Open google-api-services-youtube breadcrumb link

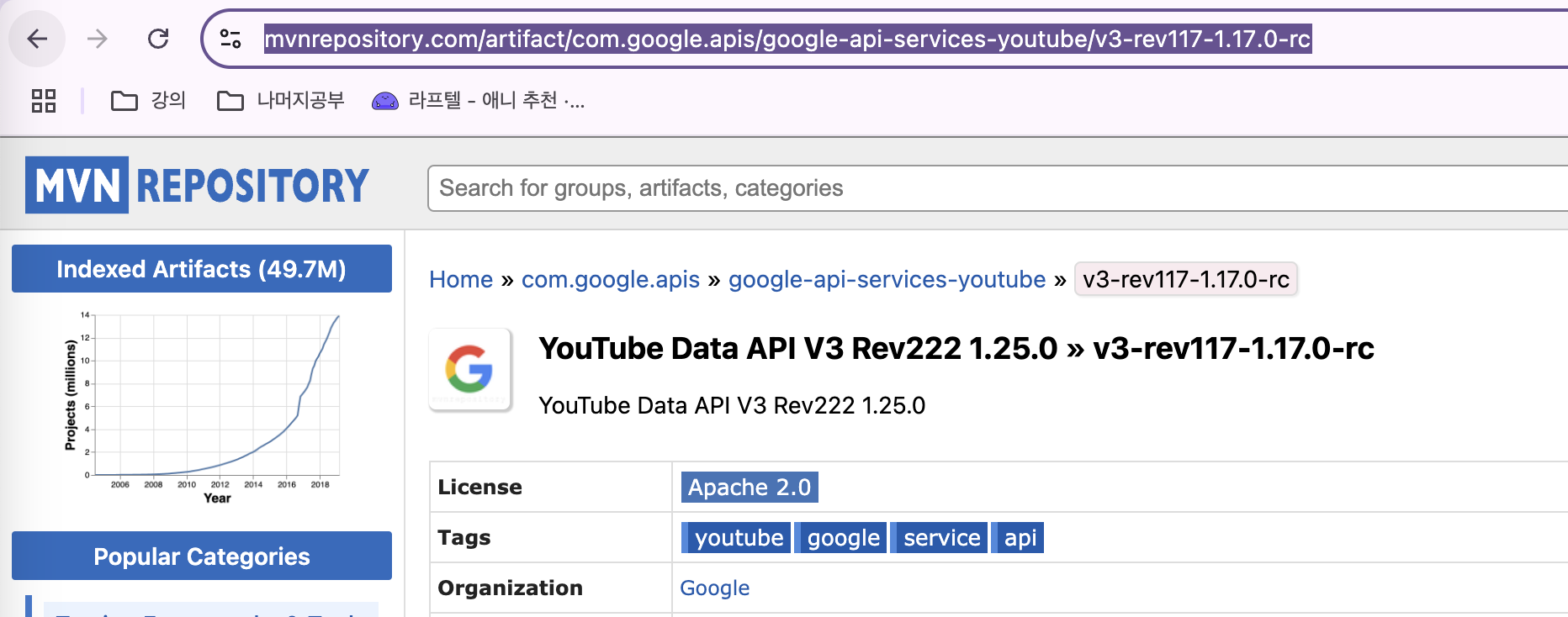(887, 279)
